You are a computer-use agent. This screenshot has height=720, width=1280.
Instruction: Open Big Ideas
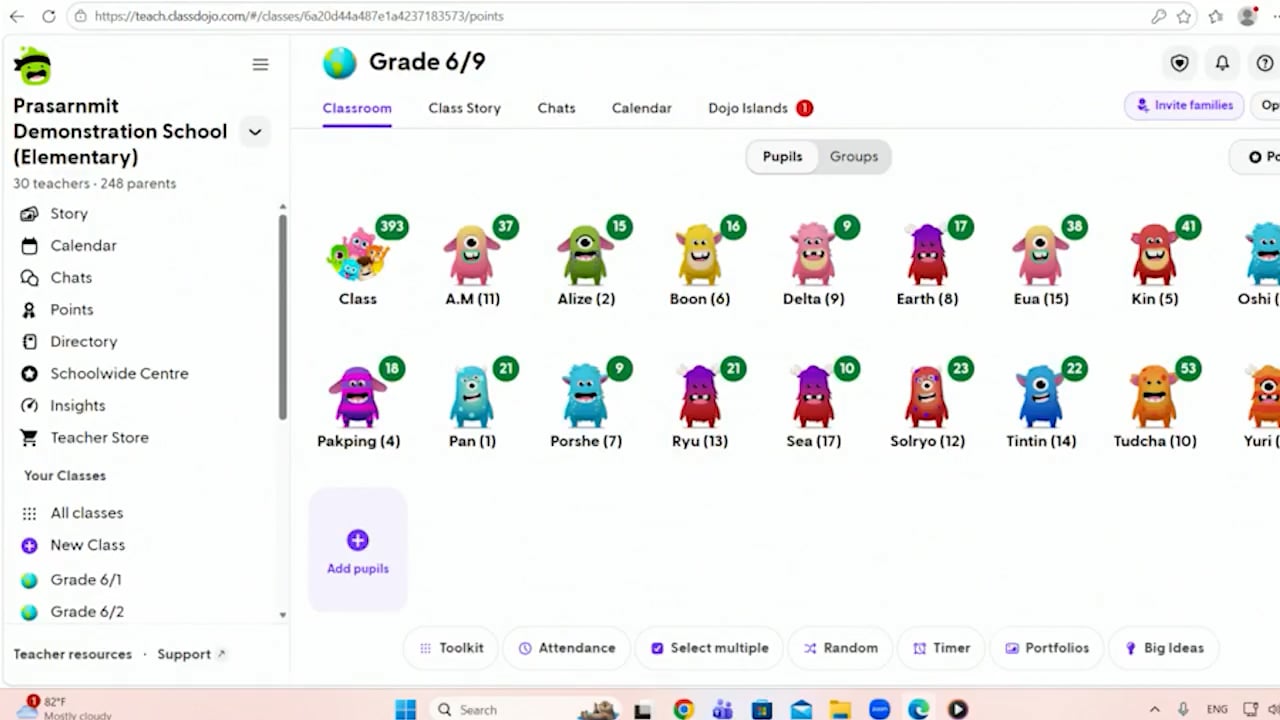[1164, 648]
